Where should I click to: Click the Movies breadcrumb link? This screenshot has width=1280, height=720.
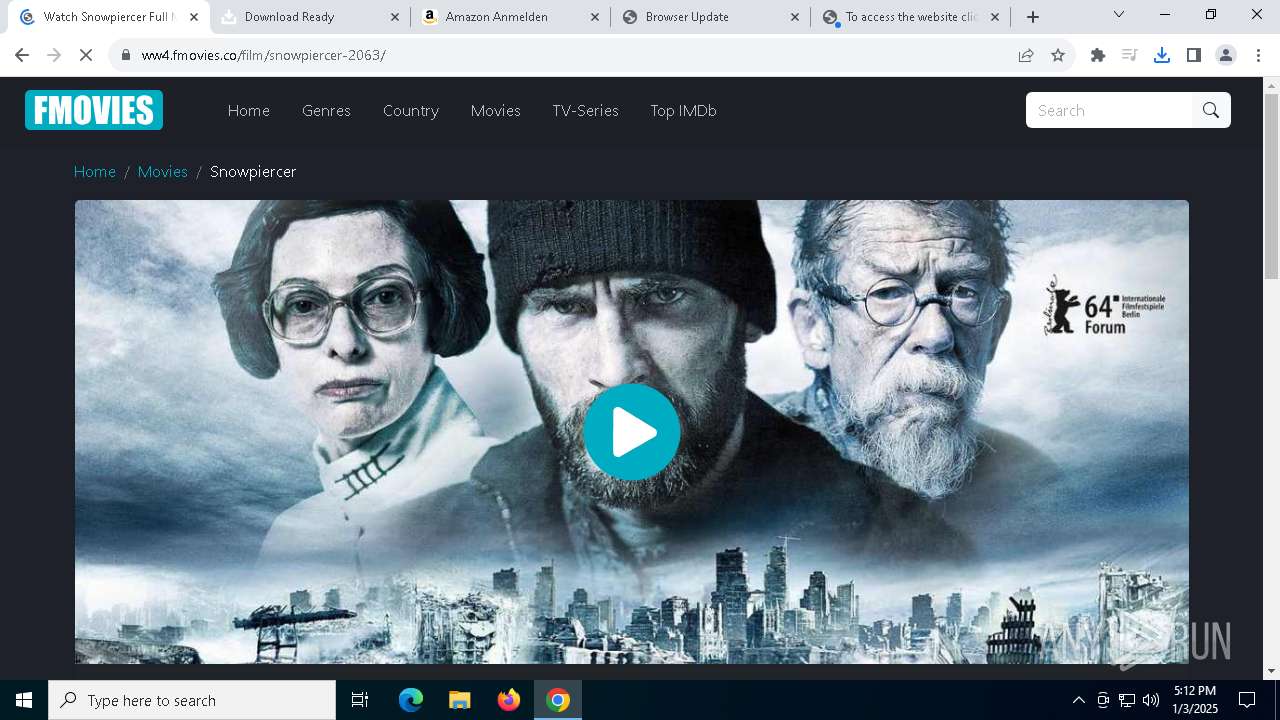(163, 171)
